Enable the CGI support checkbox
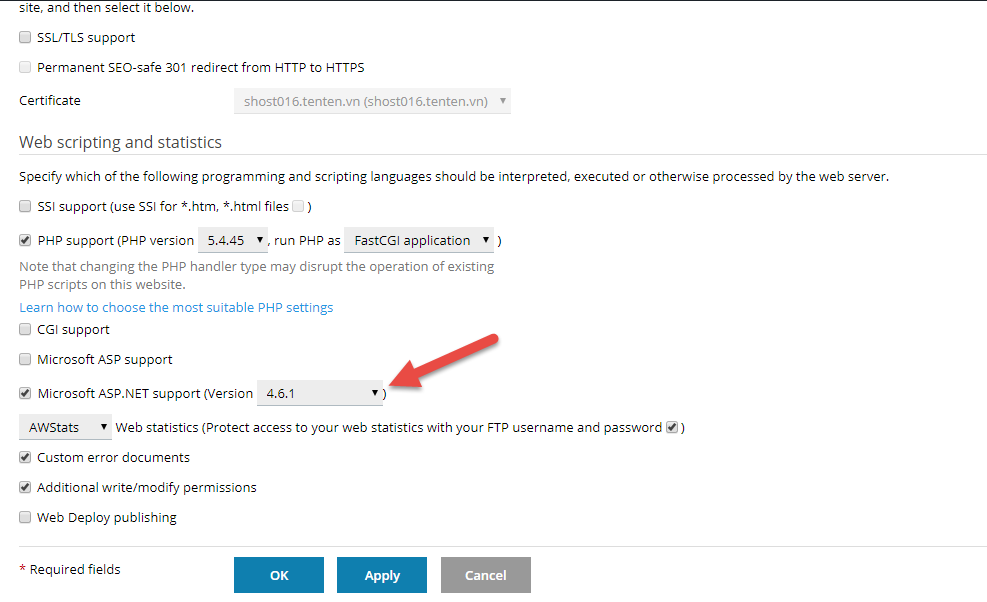 tap(25, 329)
